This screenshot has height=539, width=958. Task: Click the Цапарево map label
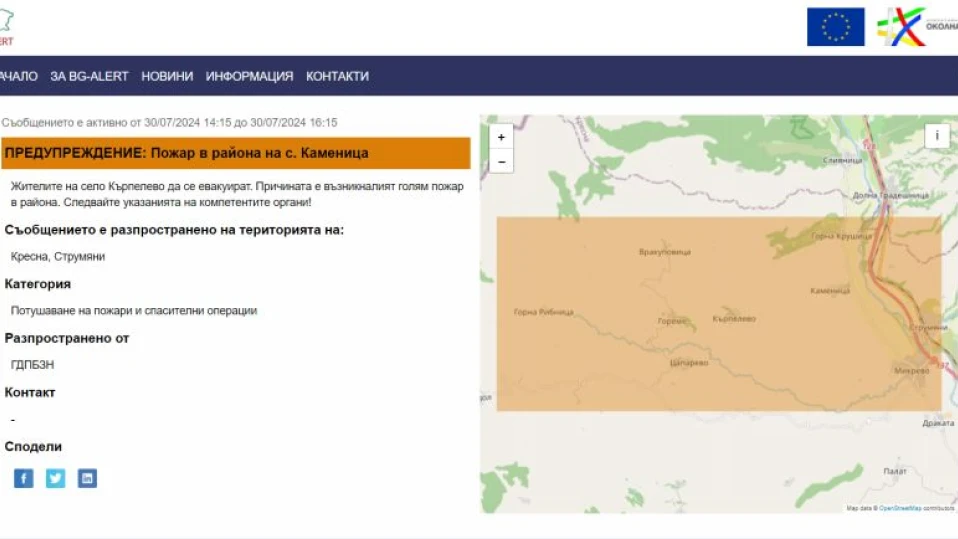tap(689, 362)
